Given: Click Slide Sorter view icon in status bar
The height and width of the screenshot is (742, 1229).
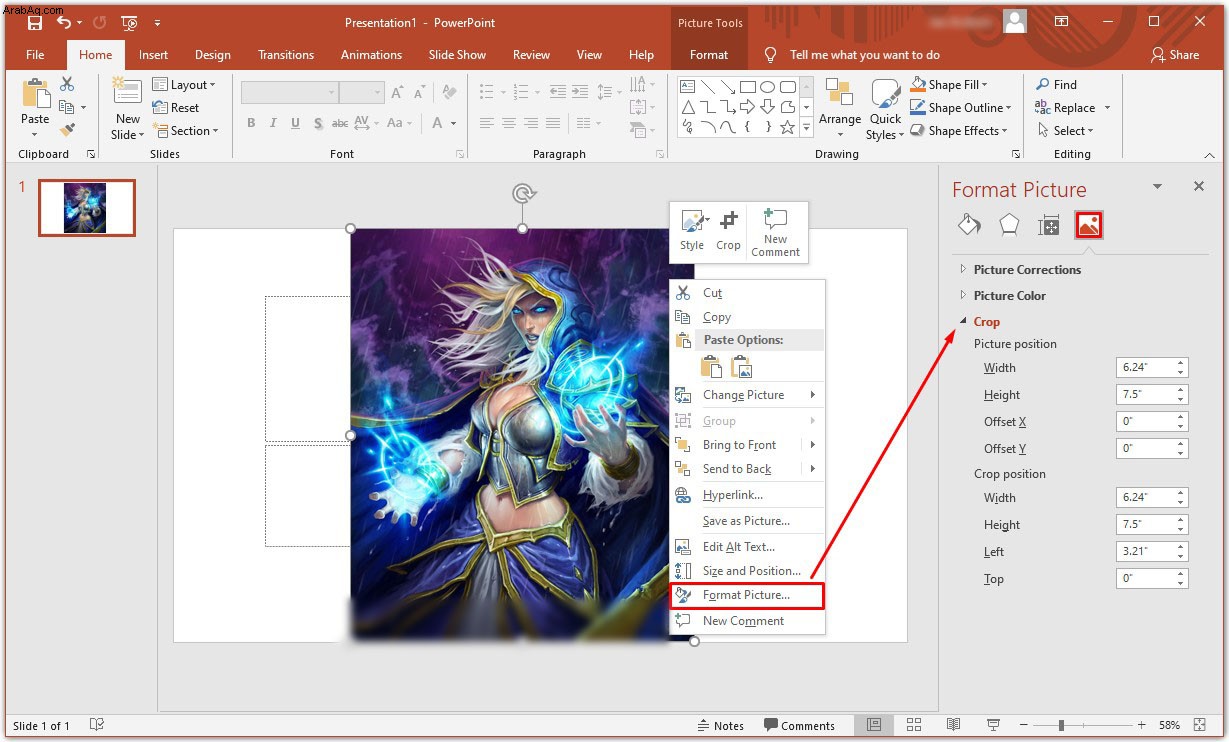Looking at the screenshot, I should coord(914,725).
